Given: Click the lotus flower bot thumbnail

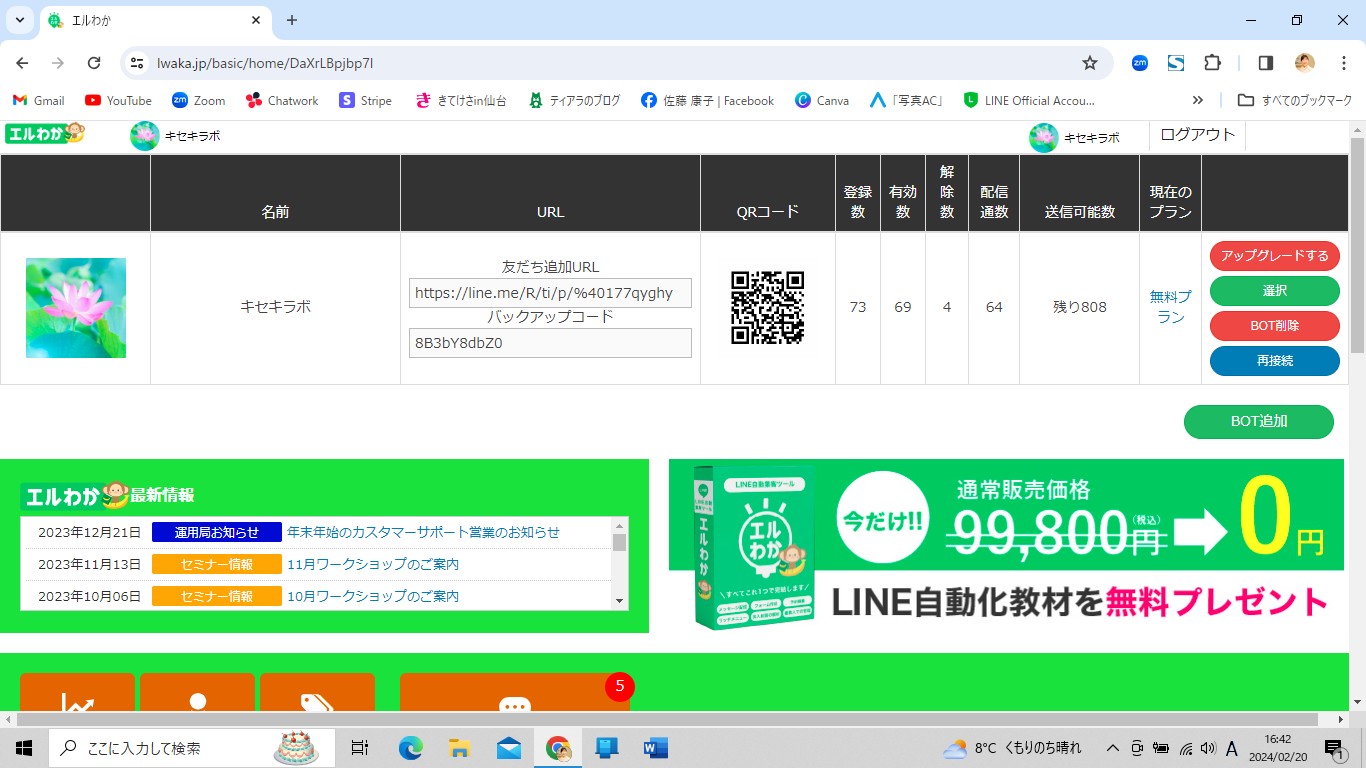Looking at the screenshot, I should click(x=76, y=308).
